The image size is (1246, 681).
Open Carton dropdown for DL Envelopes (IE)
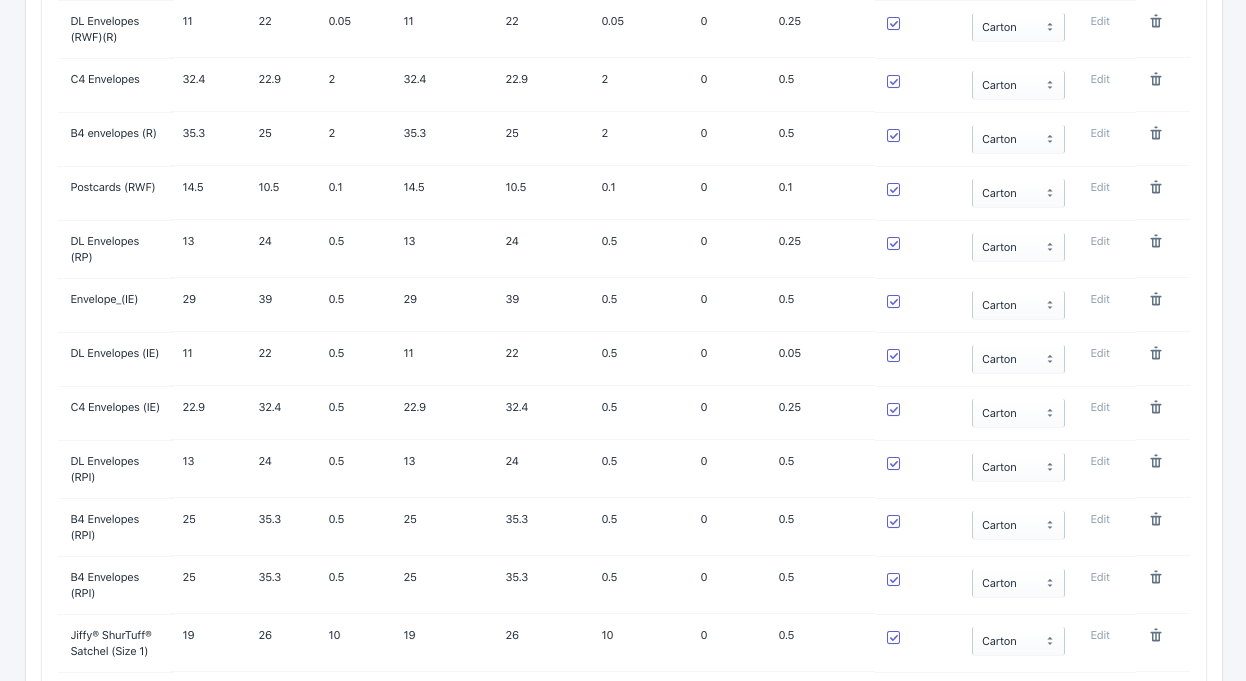pyautogui.click(x=1018, y=359)
